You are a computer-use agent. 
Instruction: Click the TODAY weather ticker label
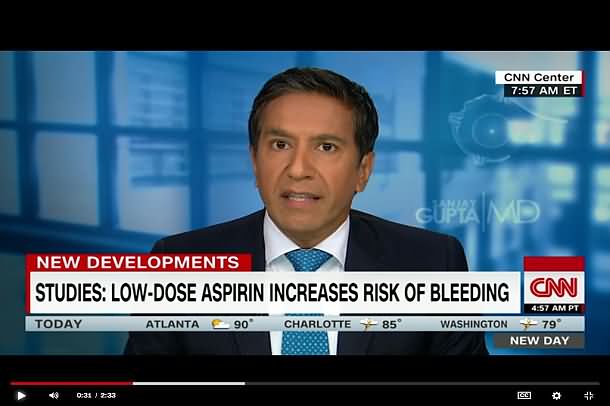click(x=59, y=324)
